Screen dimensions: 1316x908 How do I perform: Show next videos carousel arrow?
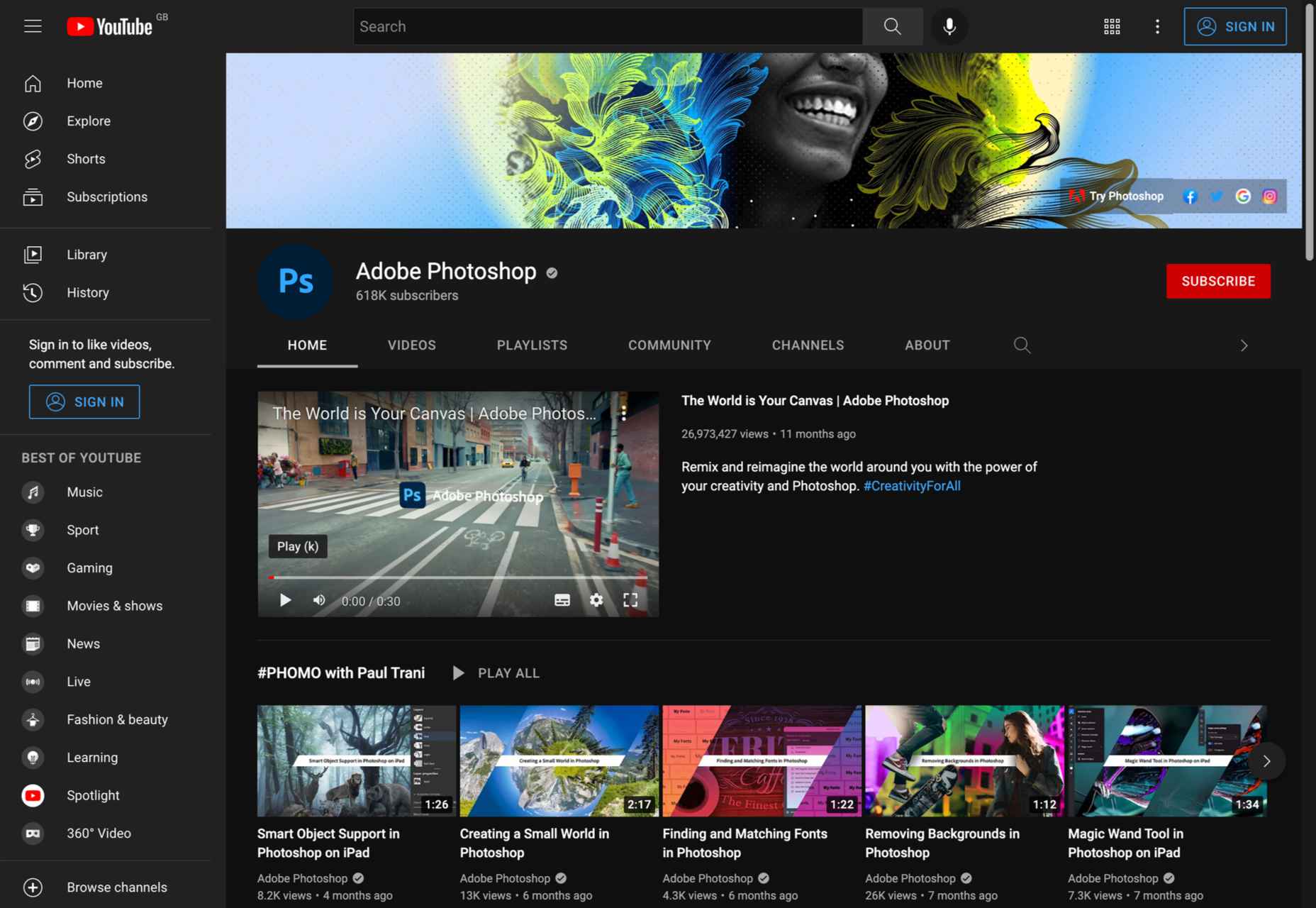click(x=1266, y=761)
